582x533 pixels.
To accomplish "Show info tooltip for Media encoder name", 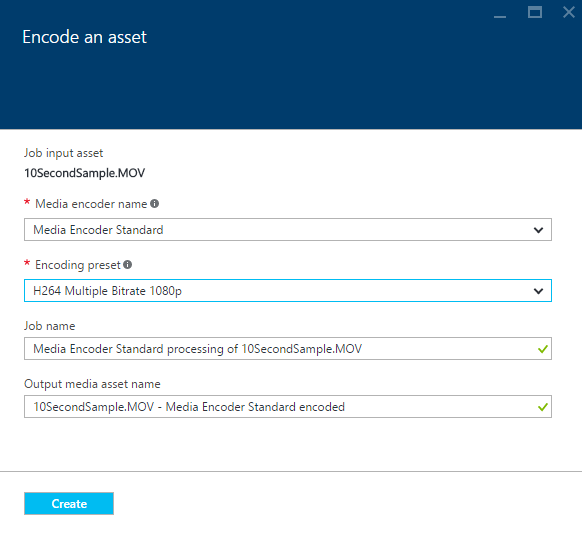I will click(154, 204).
